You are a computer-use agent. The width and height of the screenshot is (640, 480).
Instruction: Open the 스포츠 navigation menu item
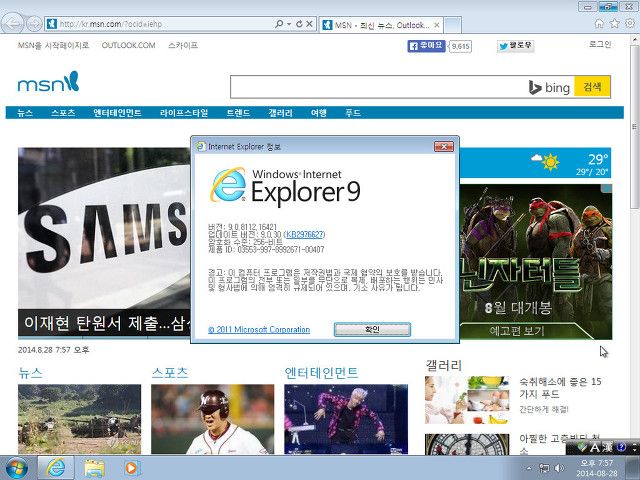click(63, 113)
